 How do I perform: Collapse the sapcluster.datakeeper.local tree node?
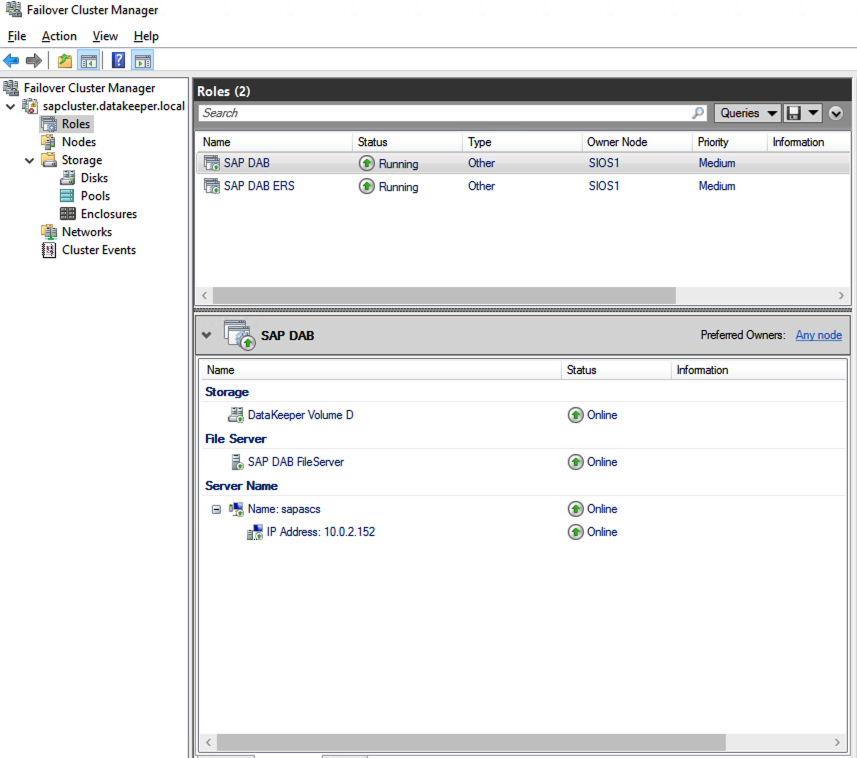point(11,107)
